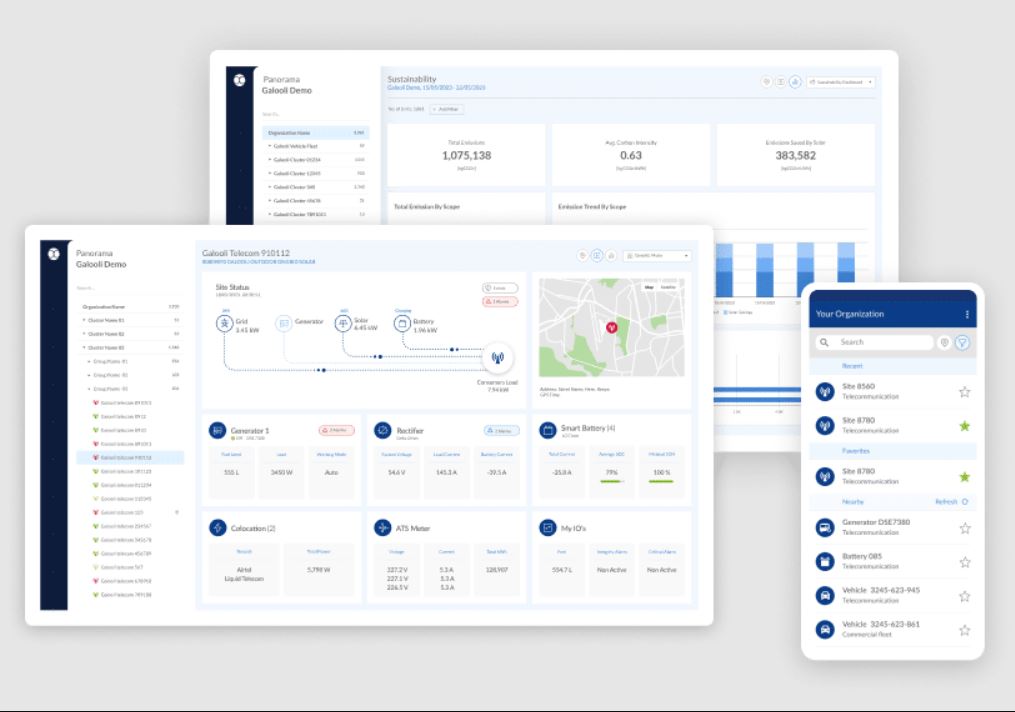Open mobile Your Organization kebab menu
Viewport: 1015px width, 712px height.
click(967, 314)
